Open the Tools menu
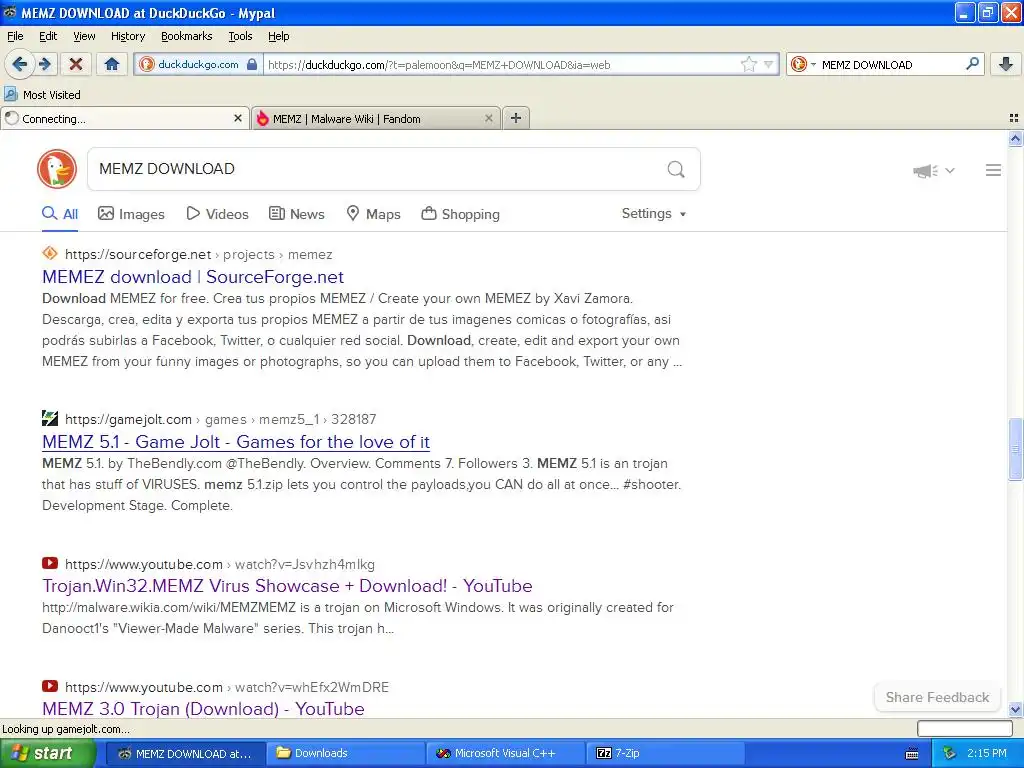 [x=240, y=36]
